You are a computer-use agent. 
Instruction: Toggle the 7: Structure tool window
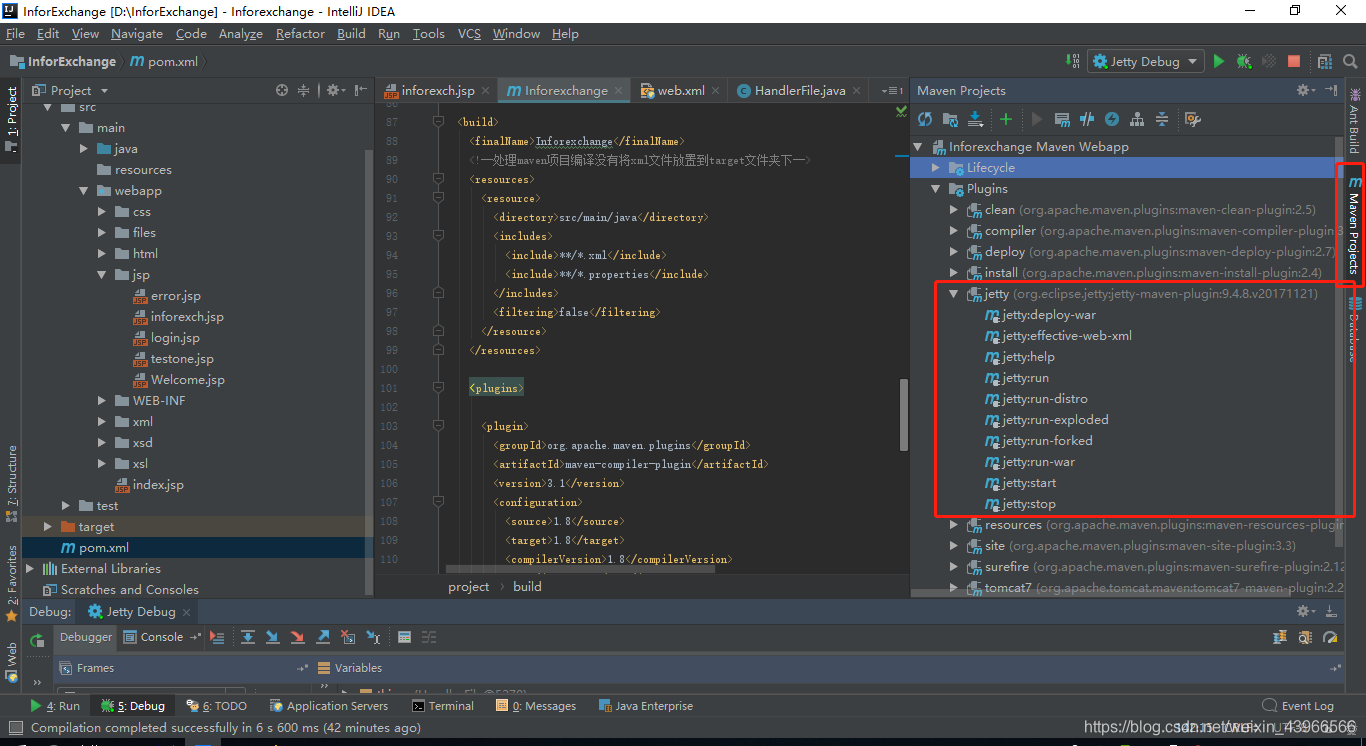click(x=11, y=483)
